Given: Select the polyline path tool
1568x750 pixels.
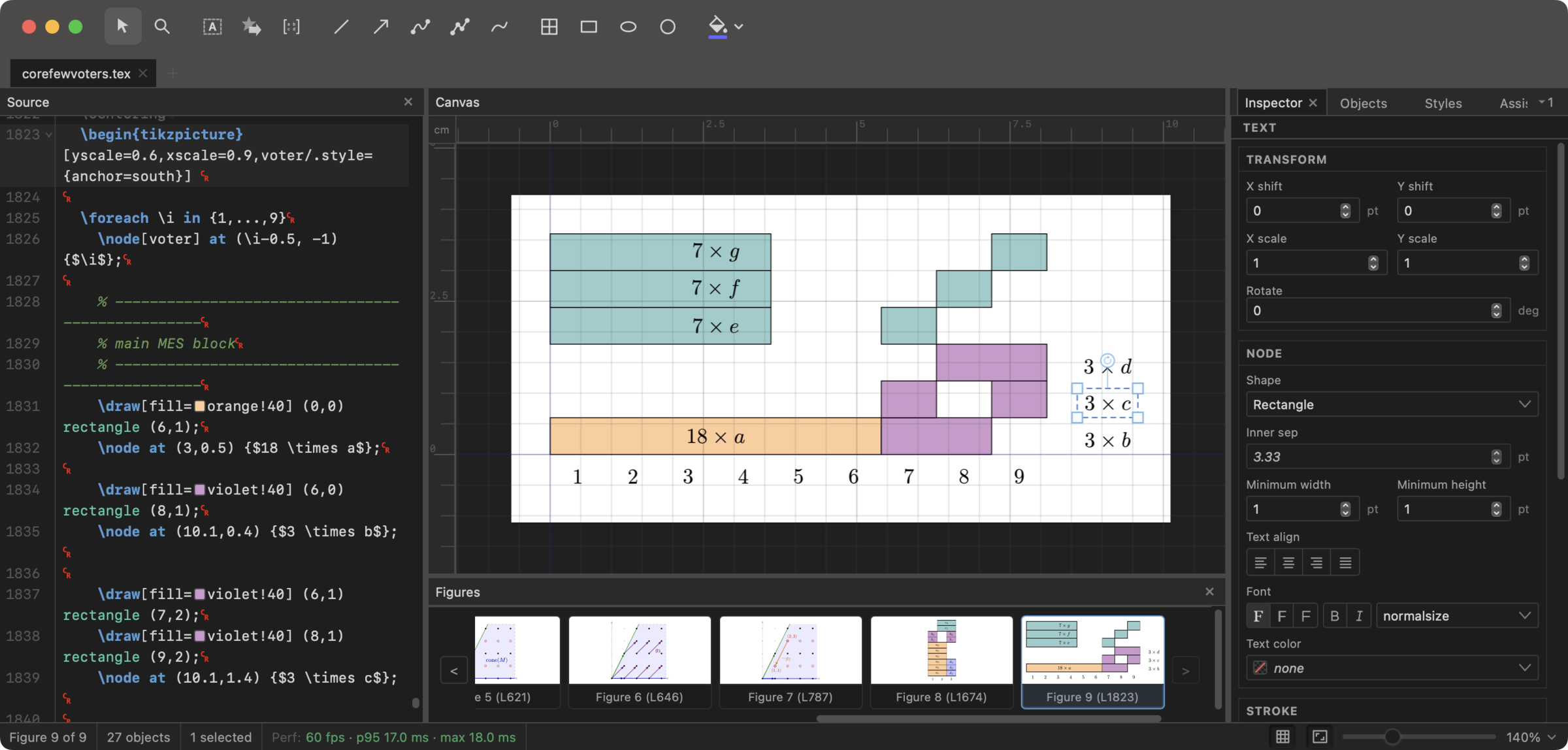Looking at the screenshot, I should [459, 26].
